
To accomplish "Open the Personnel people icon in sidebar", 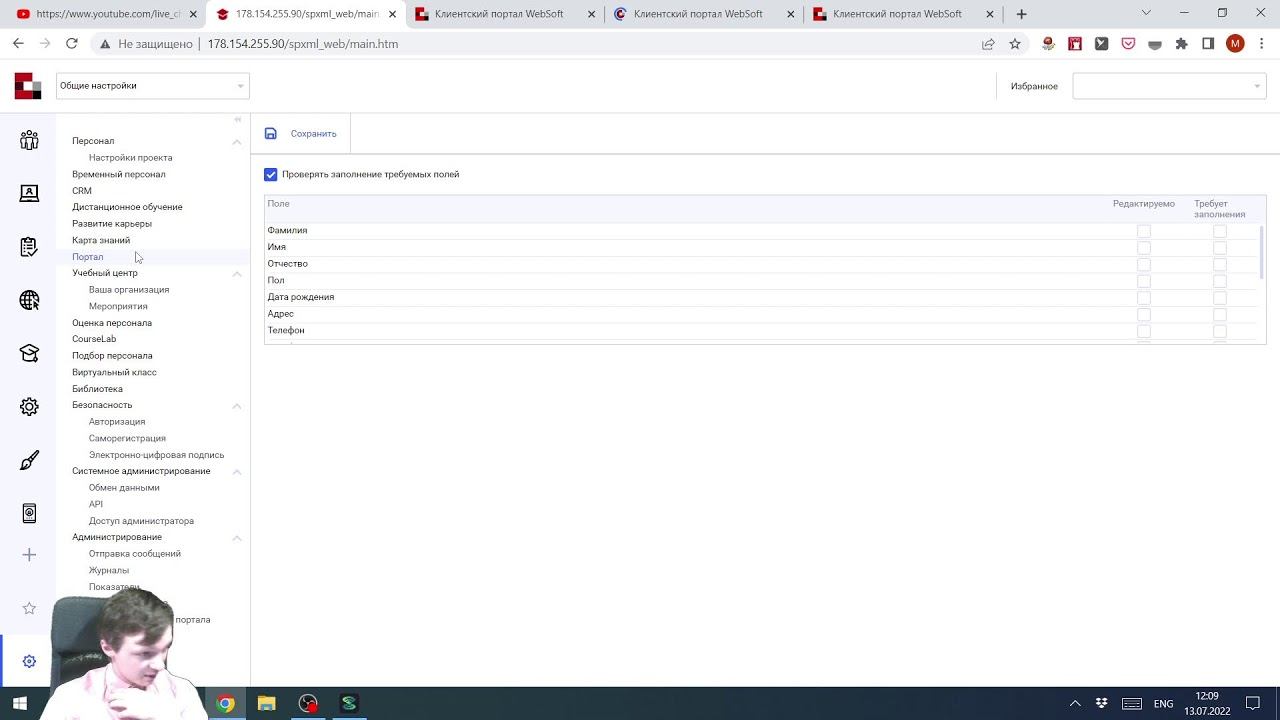I will click(29, 140).
